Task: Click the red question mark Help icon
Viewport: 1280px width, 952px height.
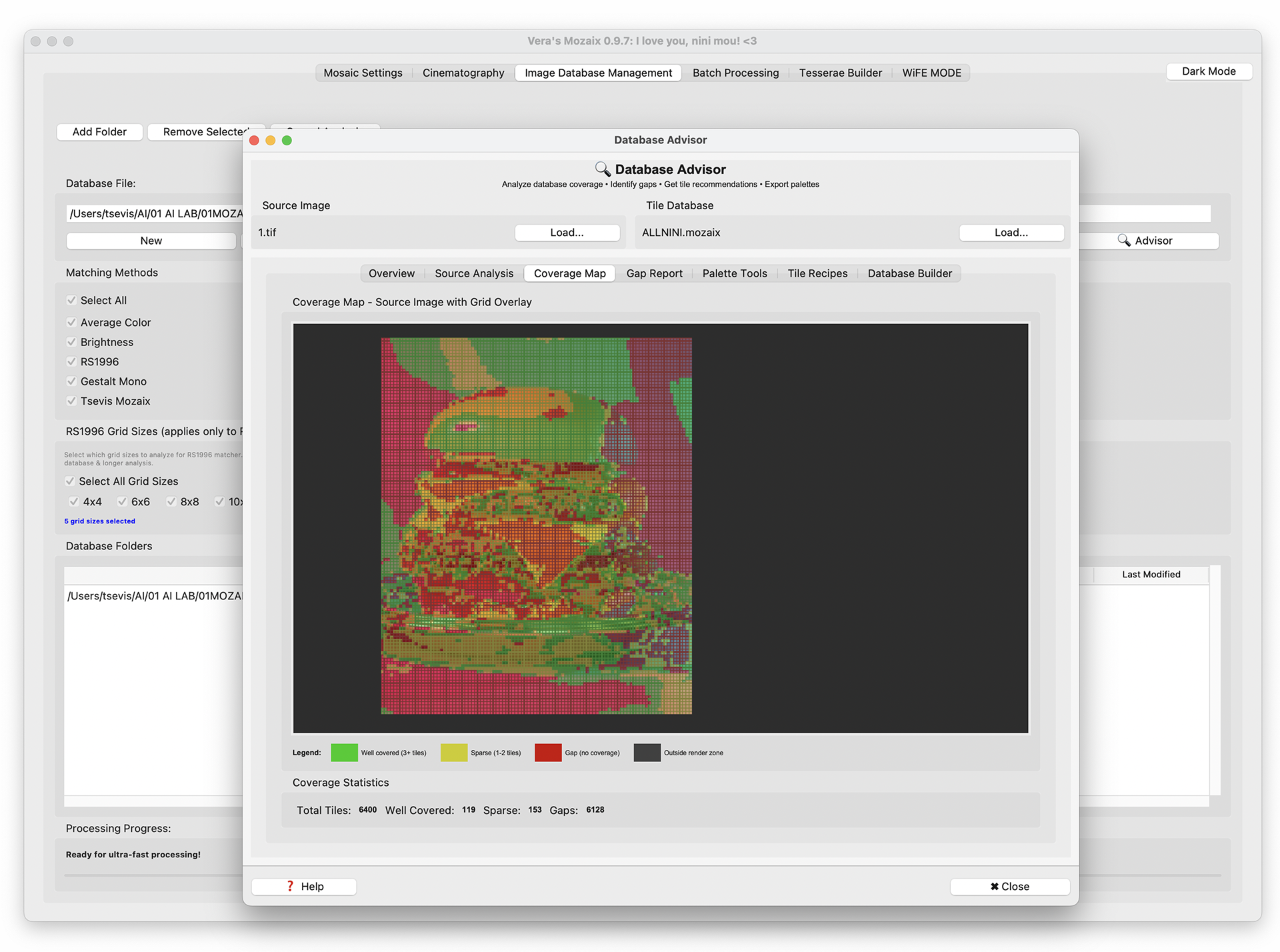Action: pyautogui.click(x=290, y=886)
